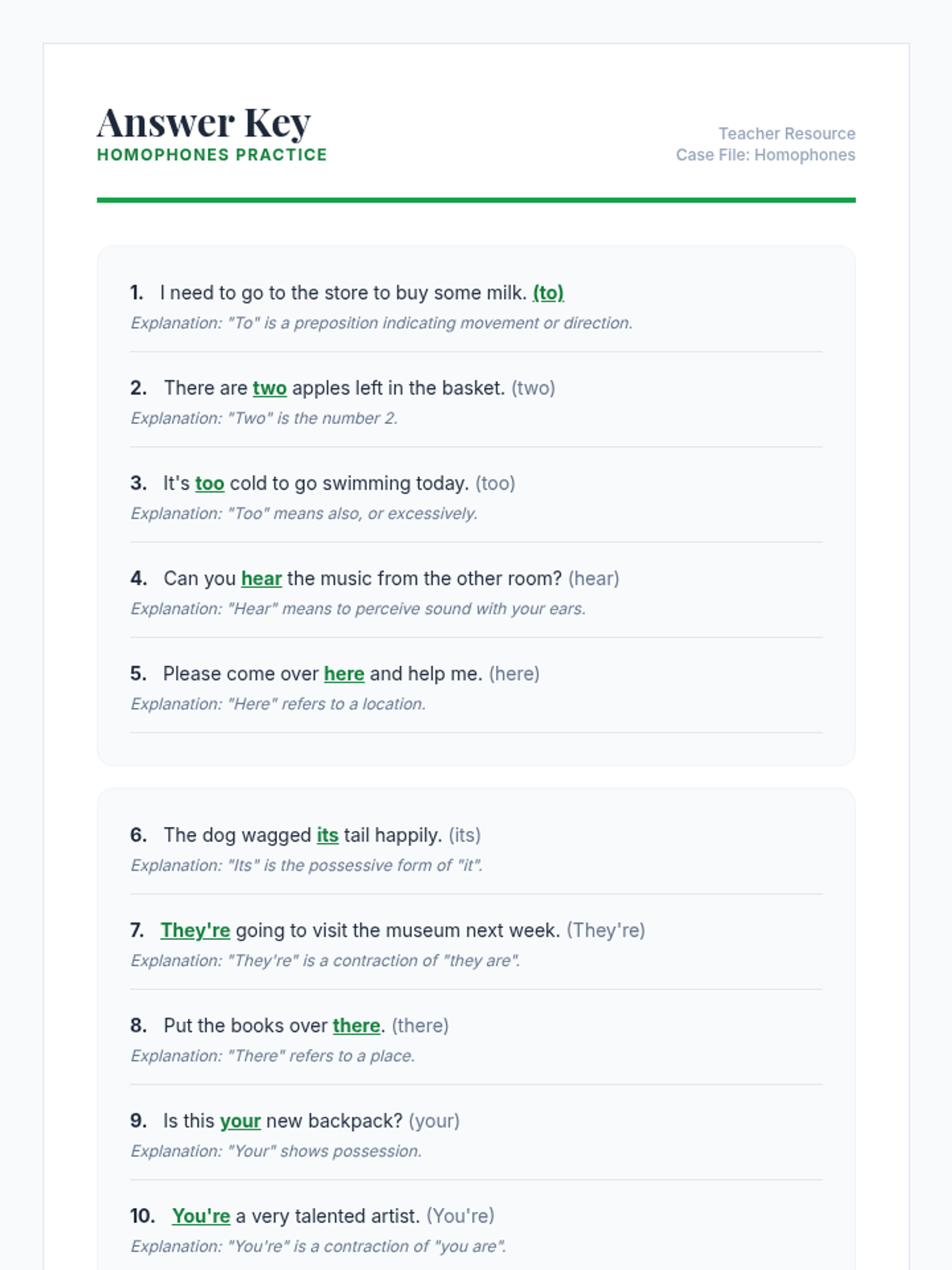
Task: Click the gray "(They're)" hint in parentheses
Action: (x=606, y=930)
